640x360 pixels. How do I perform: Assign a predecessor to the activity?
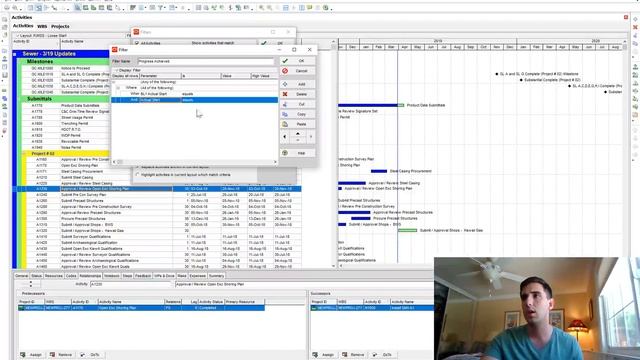[31, 355]
